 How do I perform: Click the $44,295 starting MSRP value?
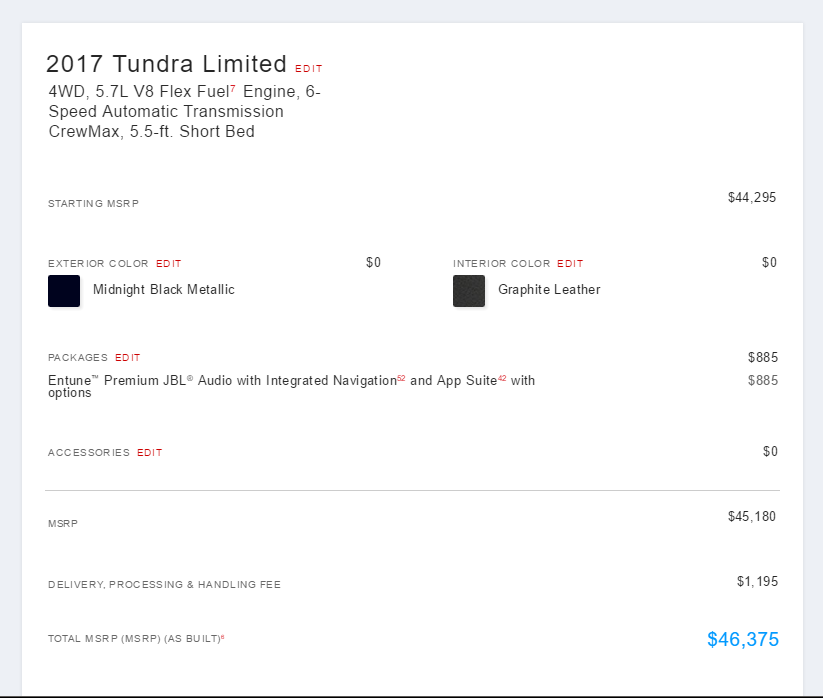[752, 197]
